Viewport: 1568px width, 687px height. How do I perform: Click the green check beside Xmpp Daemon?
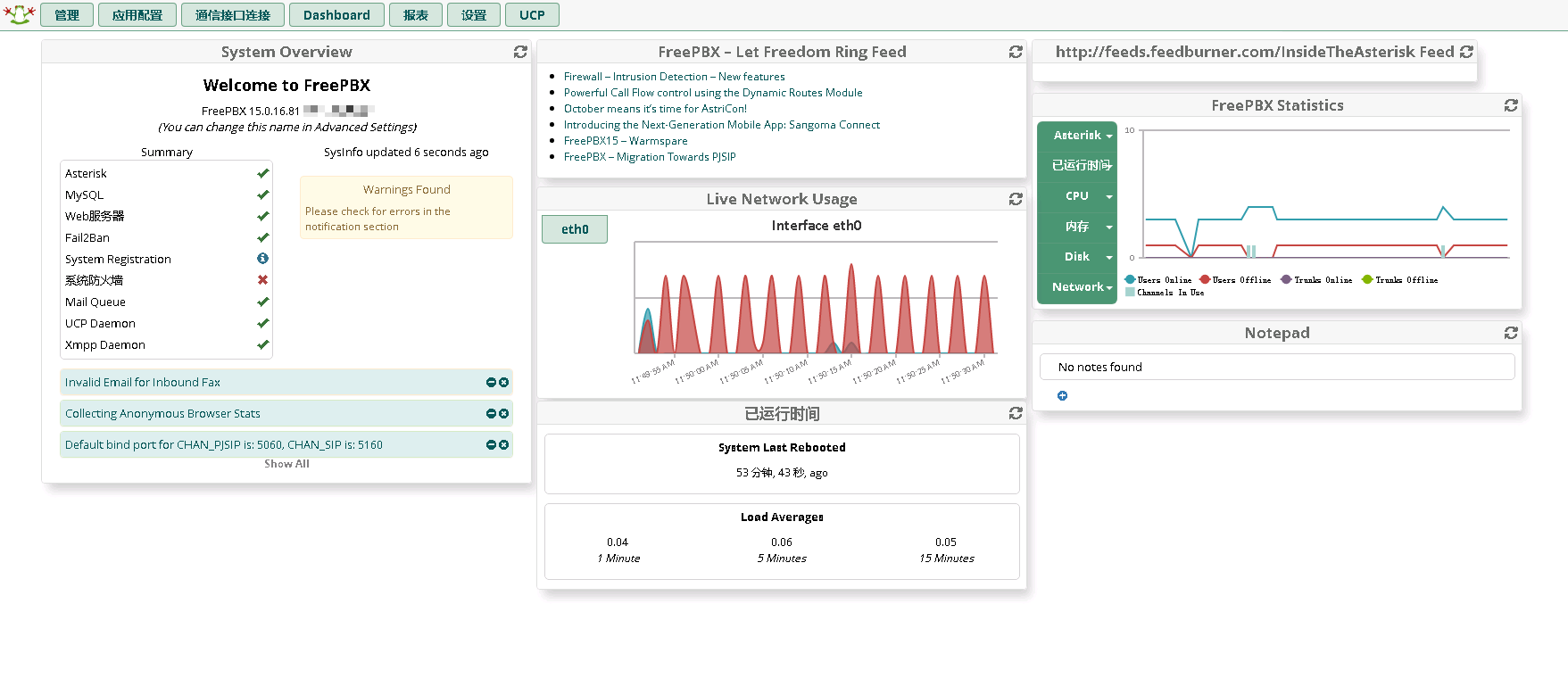point(262,344)
